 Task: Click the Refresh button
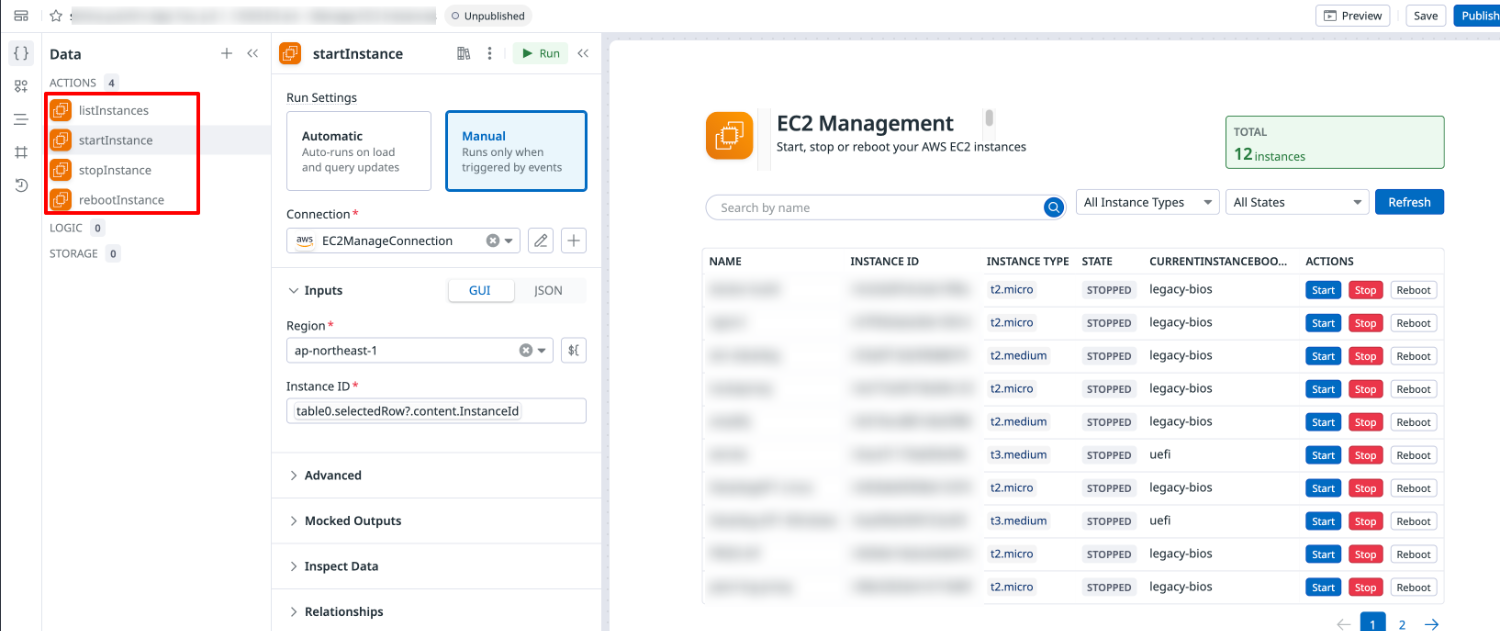(x=1409, y=202)
